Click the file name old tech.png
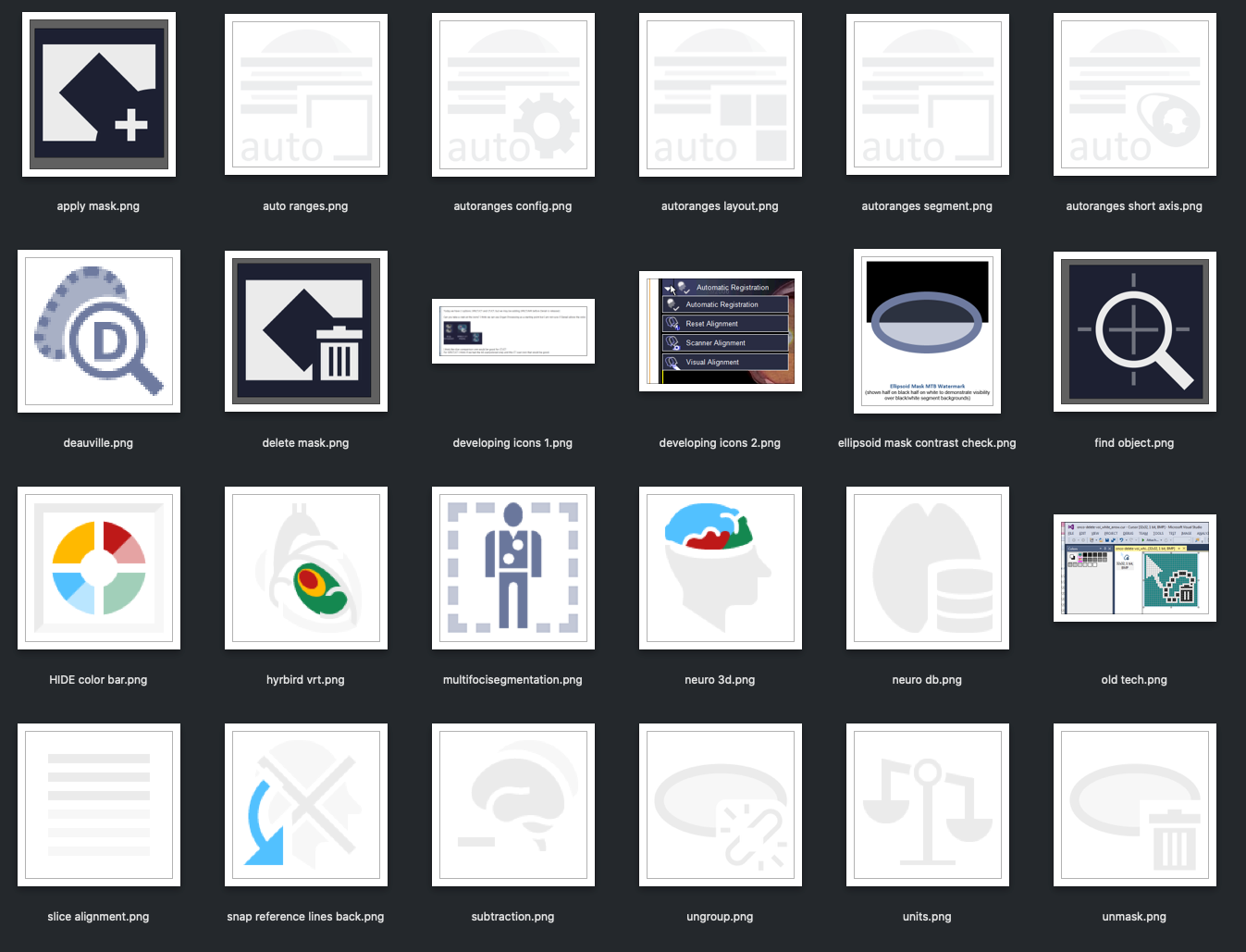 pos(1134,680)
